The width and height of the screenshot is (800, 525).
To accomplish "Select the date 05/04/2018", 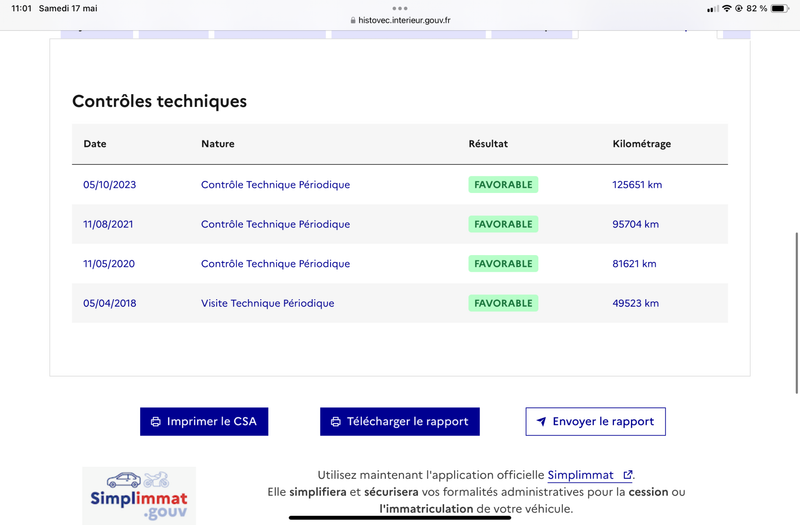I will [110, 303].
